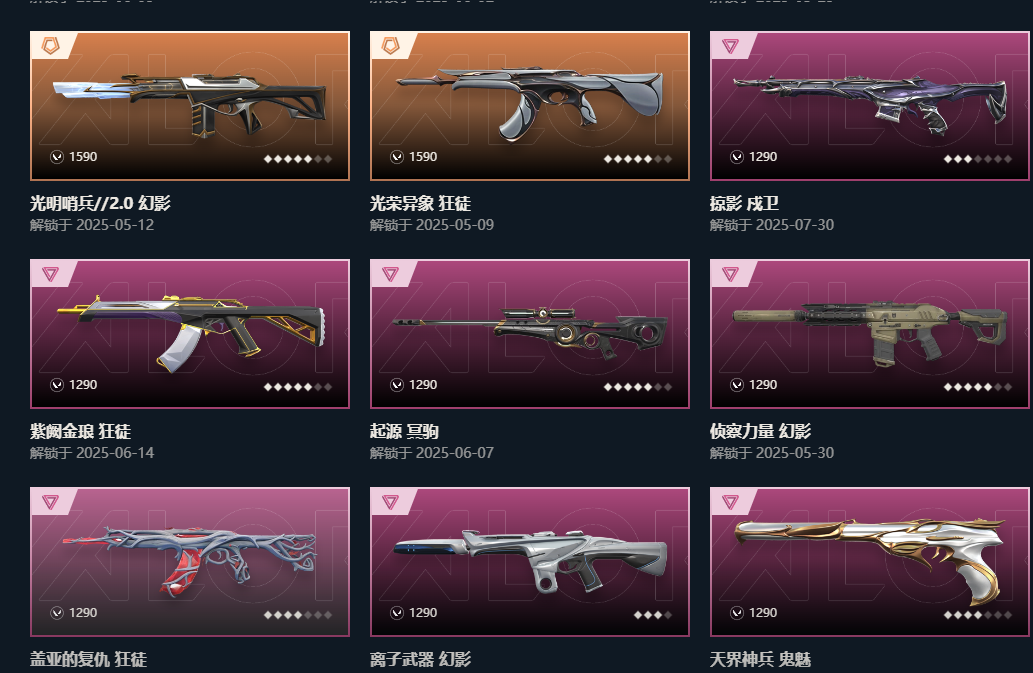
Task: Select the 起源 冥驹 sniper skin image
Action: [x=530, y=334]
